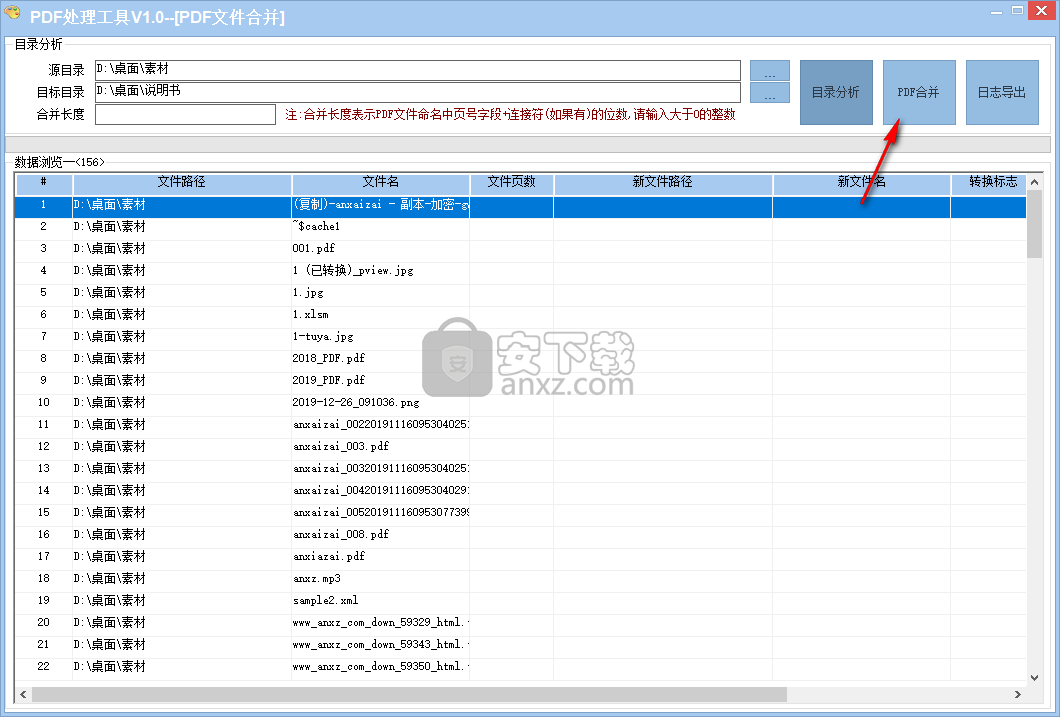
Task: Click the 新文件名 column header
Action: [x=862, y=182]
